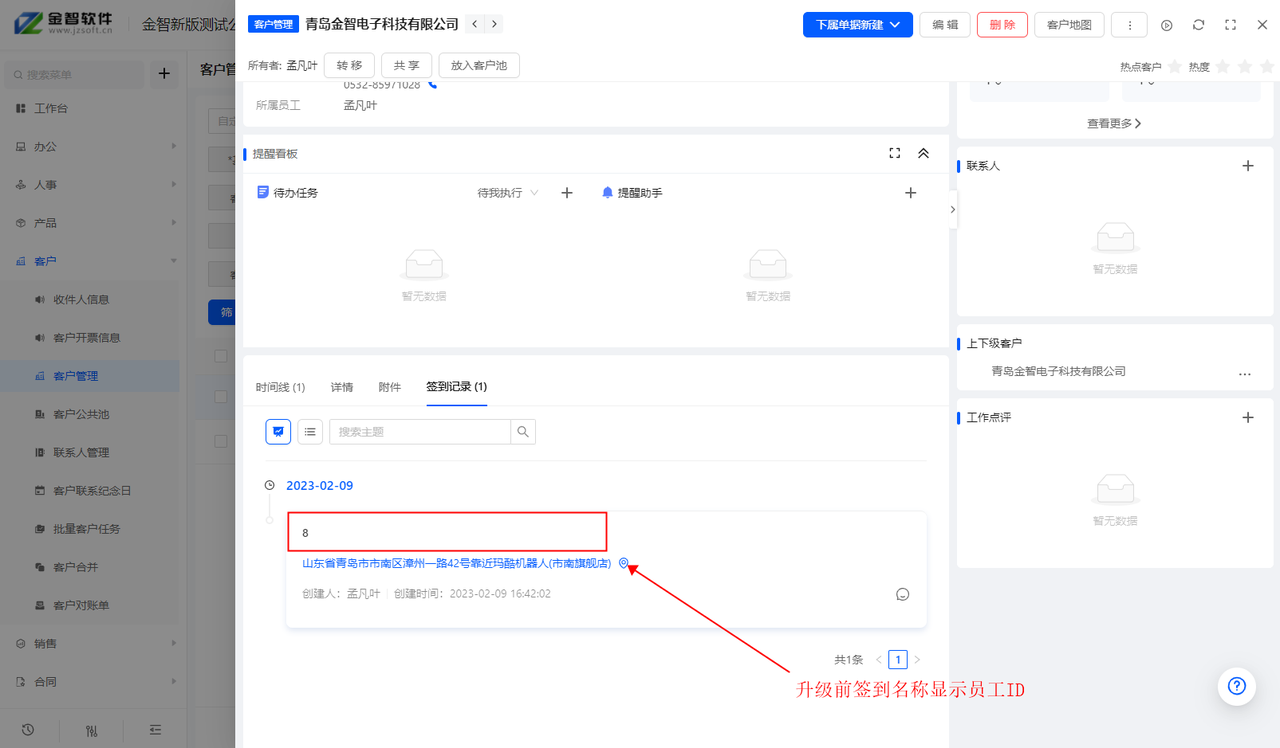Open the 待我执行 filter dropdown
Screen dimensions: 1280x748
click(508, 193)
